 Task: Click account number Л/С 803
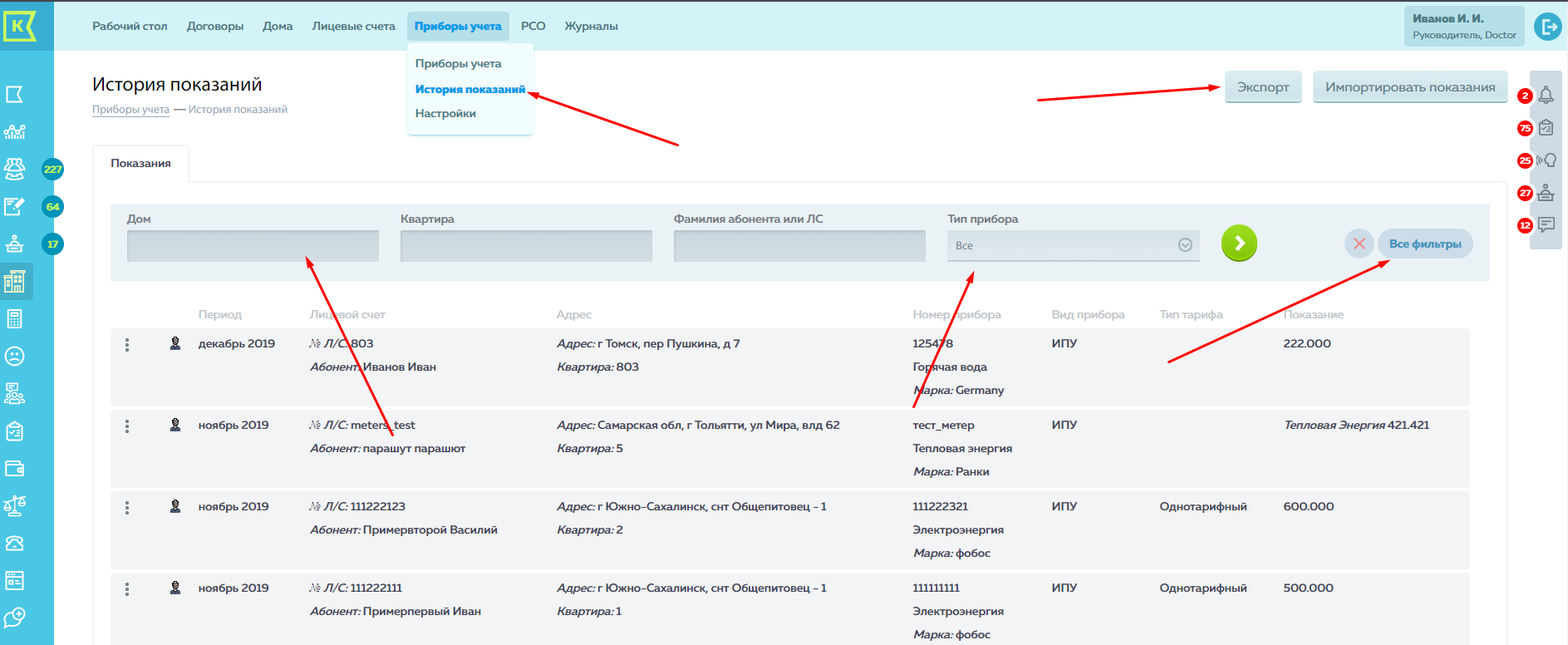pos(342,343)
